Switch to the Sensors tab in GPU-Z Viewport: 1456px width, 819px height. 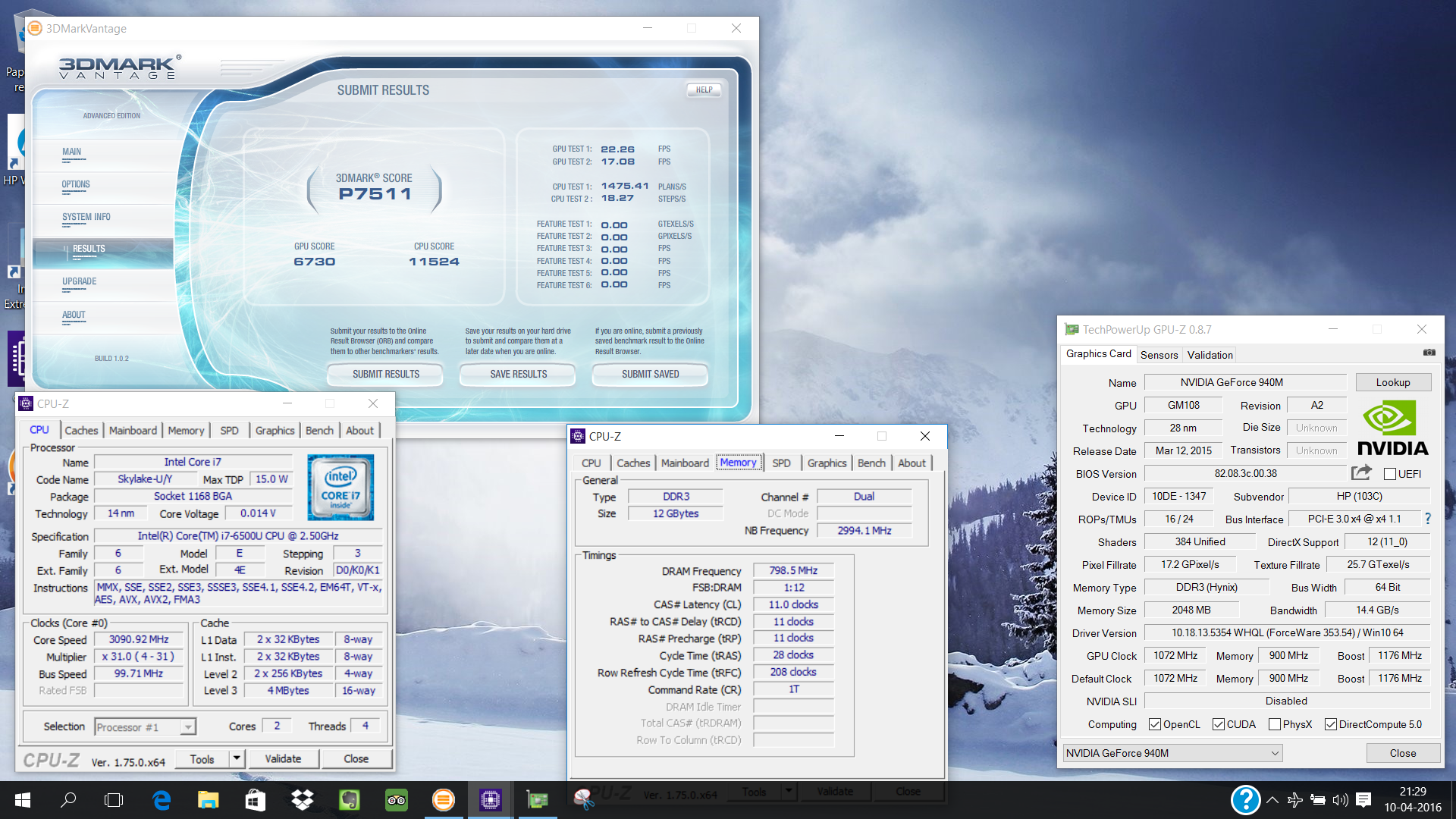coord(1159,355)
